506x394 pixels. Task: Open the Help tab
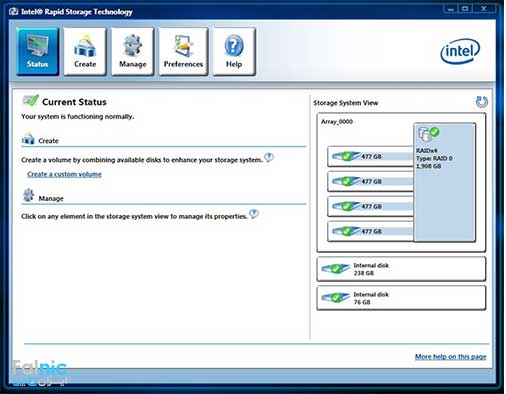pos(234,52)
